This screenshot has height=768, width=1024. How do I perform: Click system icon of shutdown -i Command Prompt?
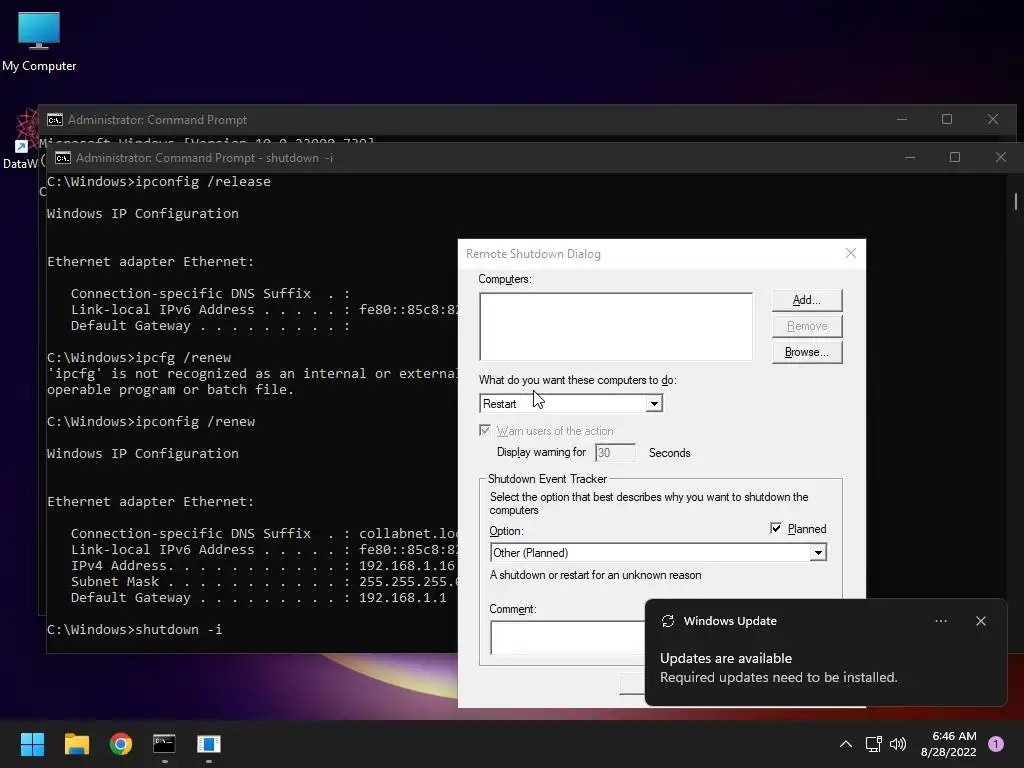[x=63, y=158]
